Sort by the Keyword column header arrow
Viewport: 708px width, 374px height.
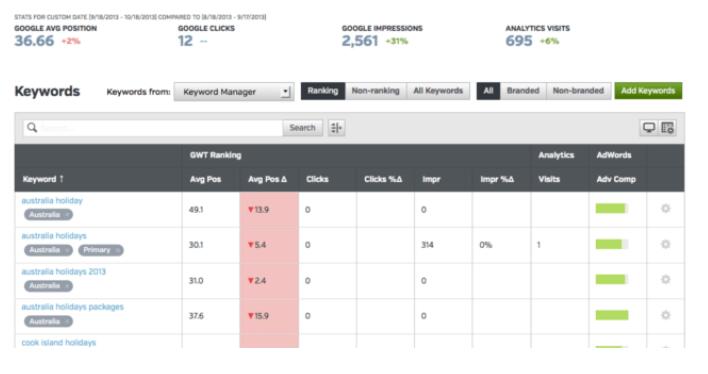pyautogui.click(x=61, y=179)
